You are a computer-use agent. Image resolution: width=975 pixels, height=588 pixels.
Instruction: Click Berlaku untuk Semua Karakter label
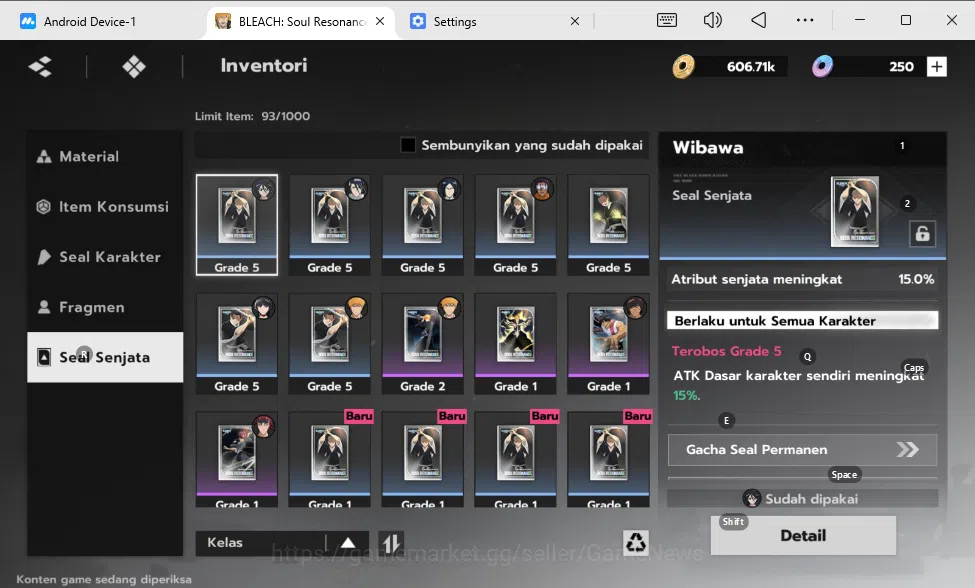pos(802,321)
